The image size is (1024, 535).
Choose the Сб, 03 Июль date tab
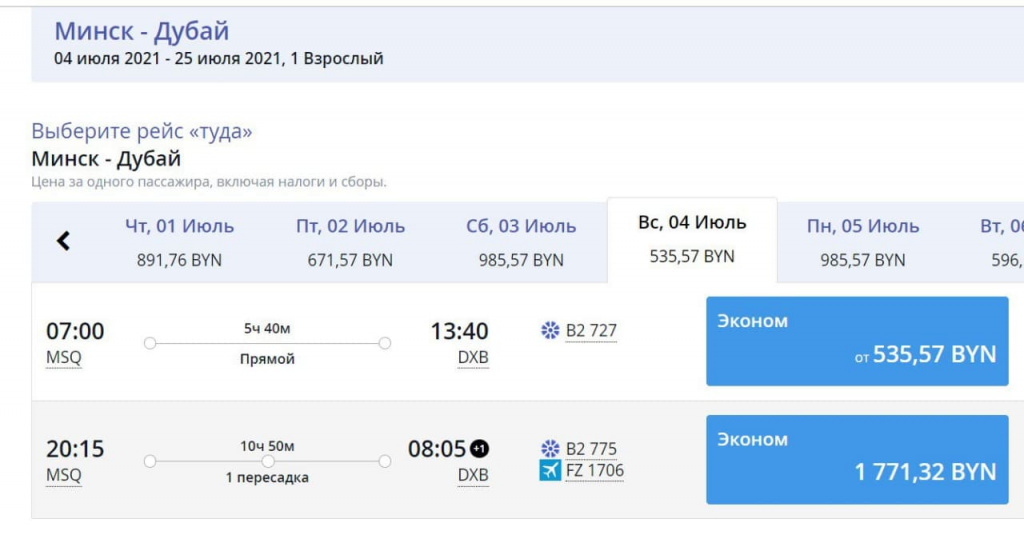click(x=521, y=242)
